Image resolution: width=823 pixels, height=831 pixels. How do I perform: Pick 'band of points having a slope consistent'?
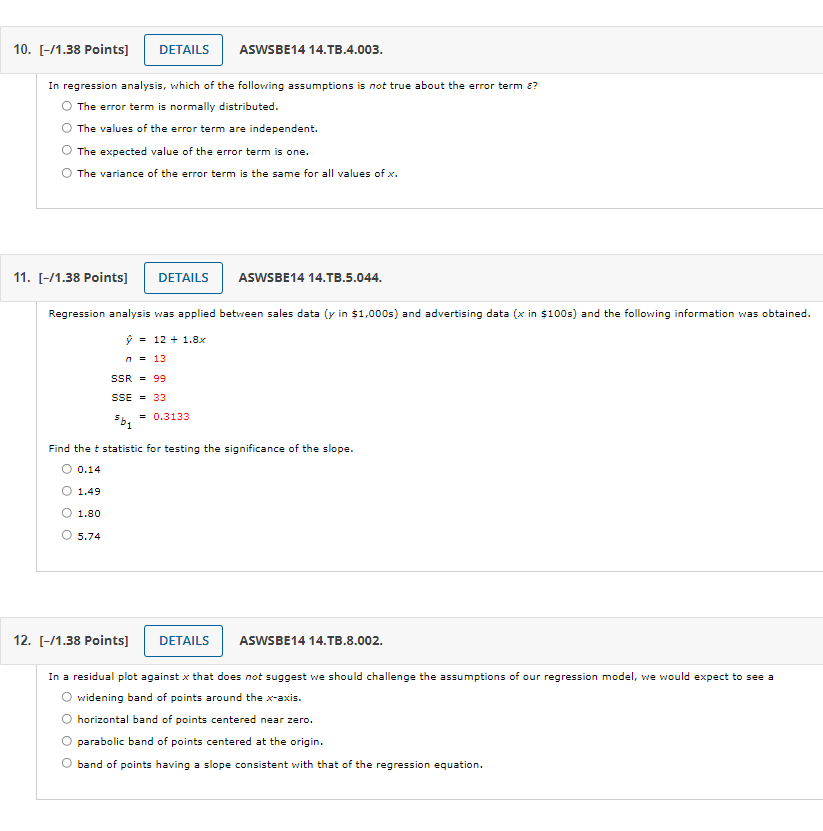[66, 763]
